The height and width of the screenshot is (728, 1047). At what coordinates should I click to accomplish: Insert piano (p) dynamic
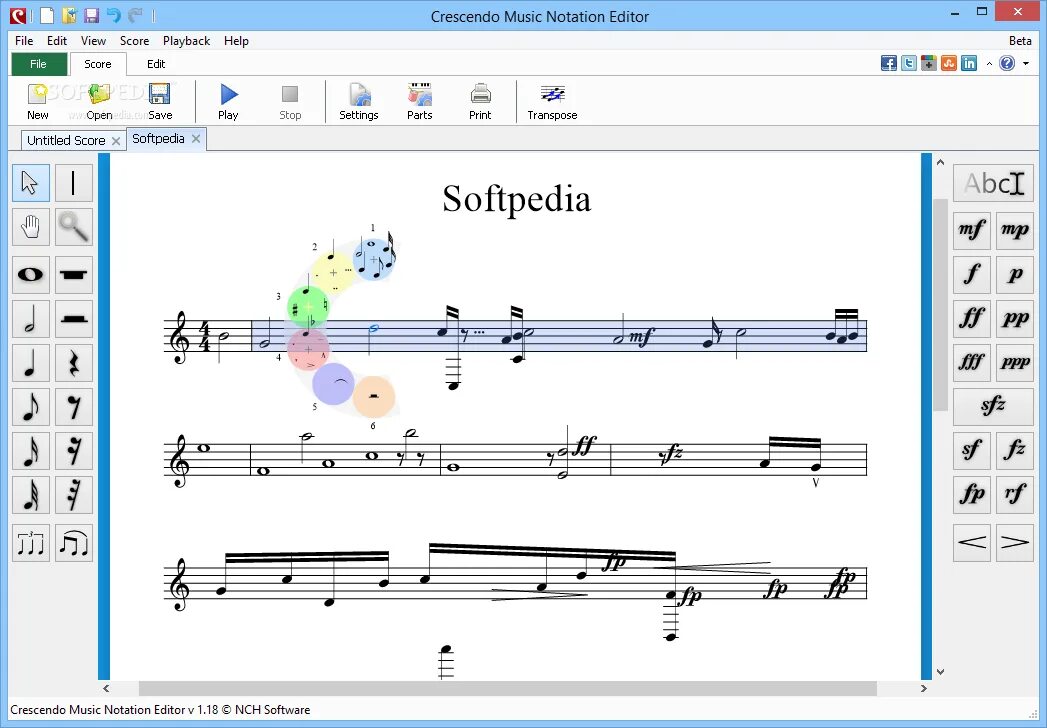pos(1015,275)
